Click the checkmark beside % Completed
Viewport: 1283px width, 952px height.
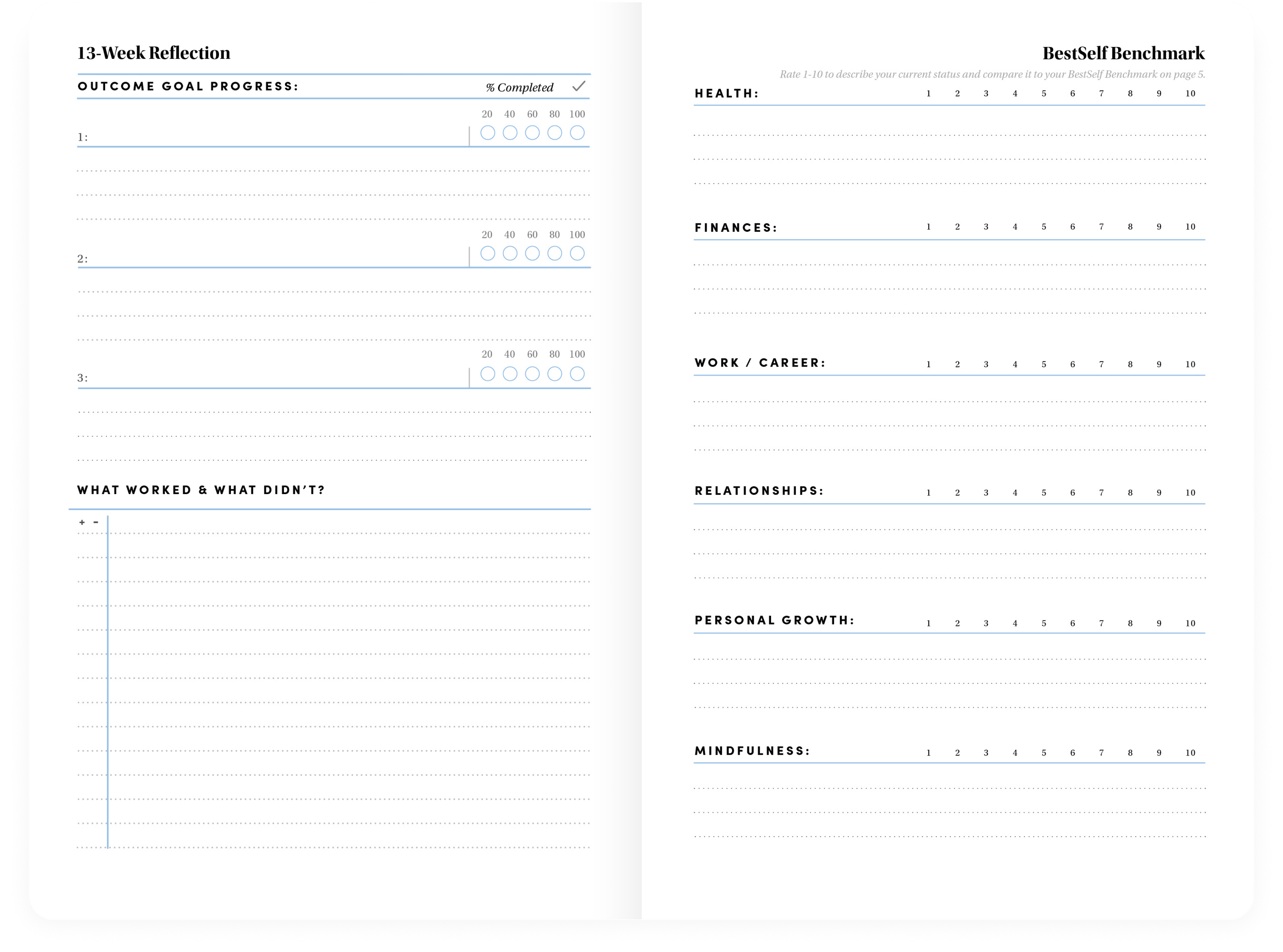[x=579, y=87]
